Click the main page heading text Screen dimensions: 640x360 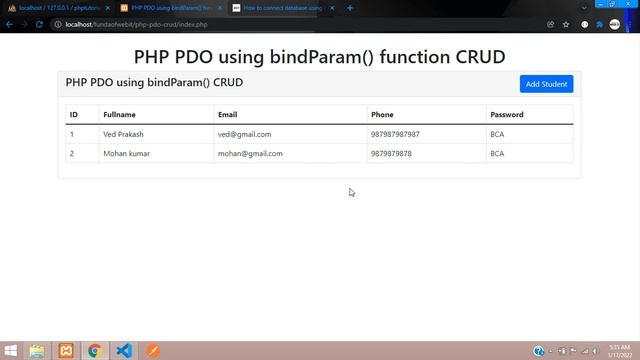click(x=320, y=57)
